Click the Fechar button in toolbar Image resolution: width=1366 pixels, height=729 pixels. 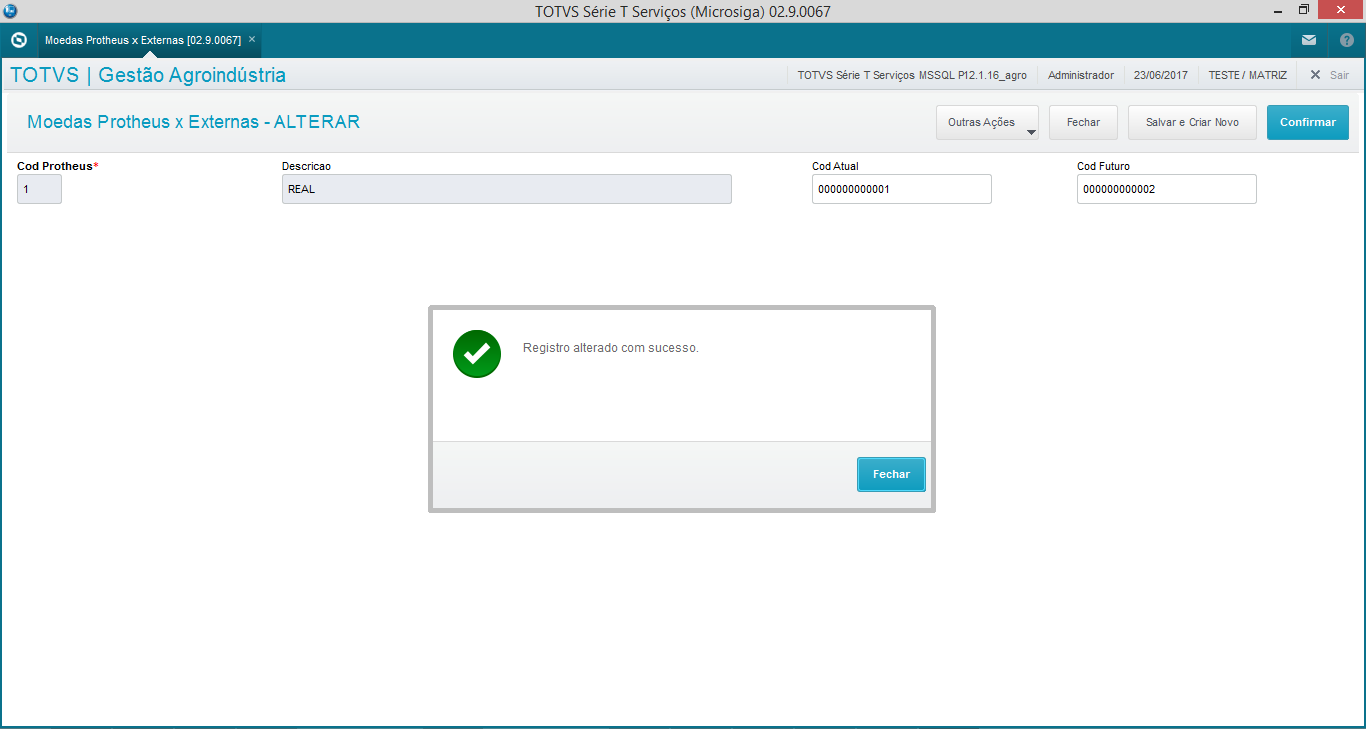(1083, 122)
